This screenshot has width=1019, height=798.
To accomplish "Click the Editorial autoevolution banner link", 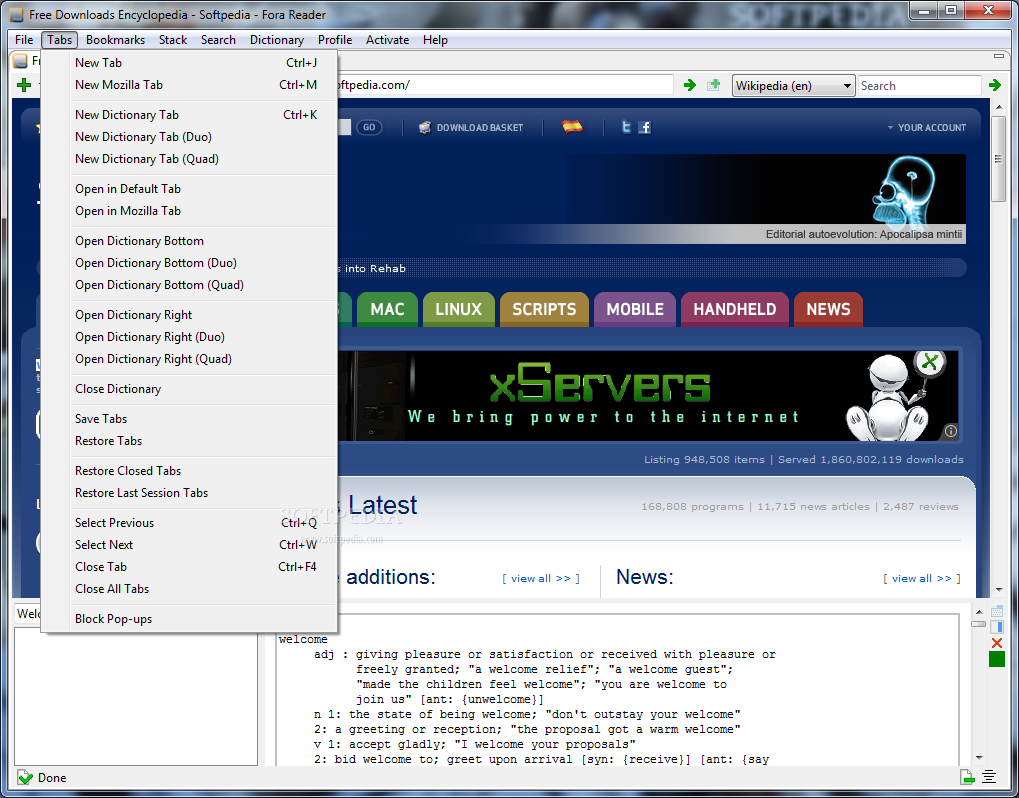I will (864, 234).
